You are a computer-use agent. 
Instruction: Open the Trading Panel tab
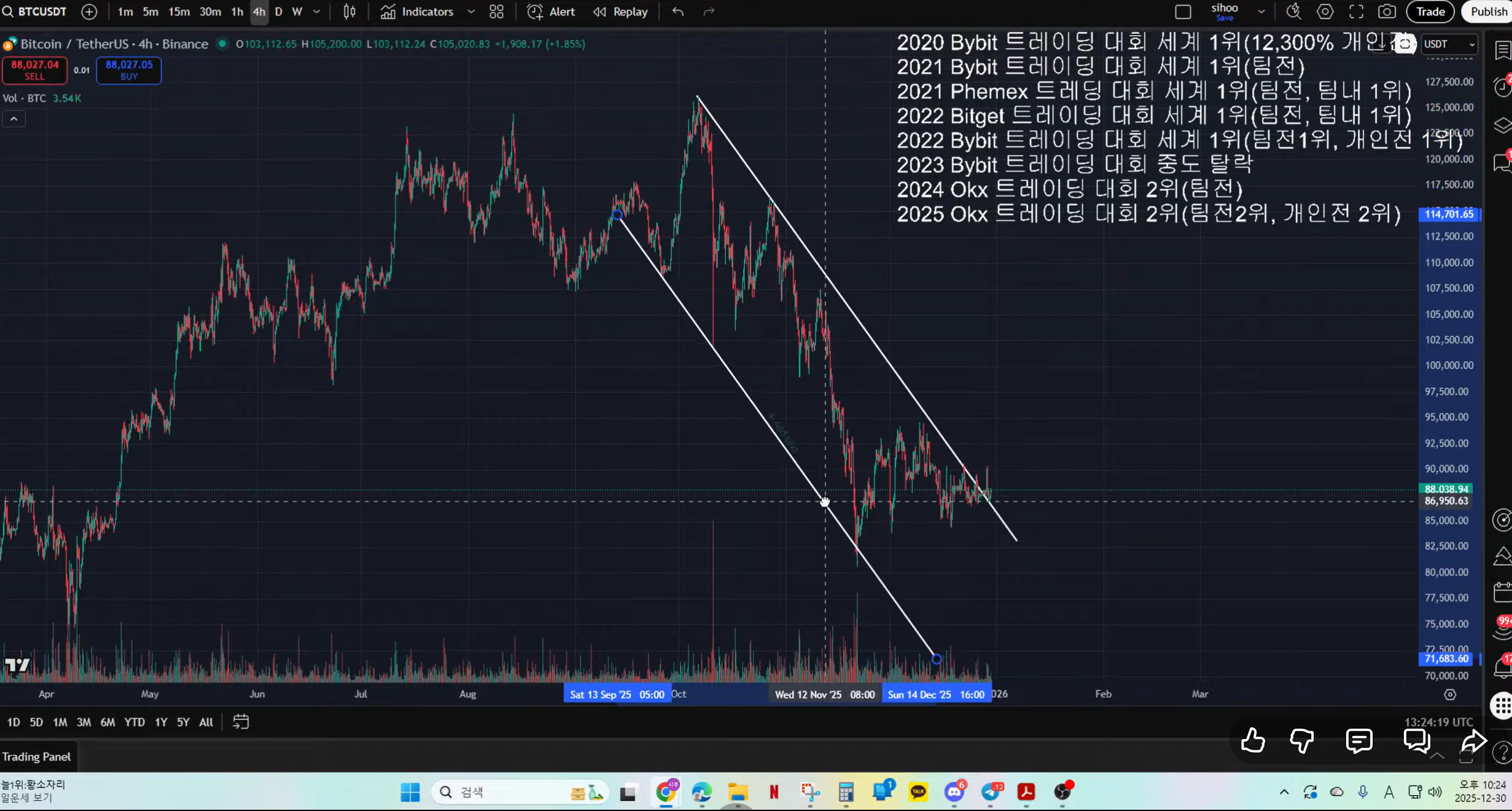(36, 756)
